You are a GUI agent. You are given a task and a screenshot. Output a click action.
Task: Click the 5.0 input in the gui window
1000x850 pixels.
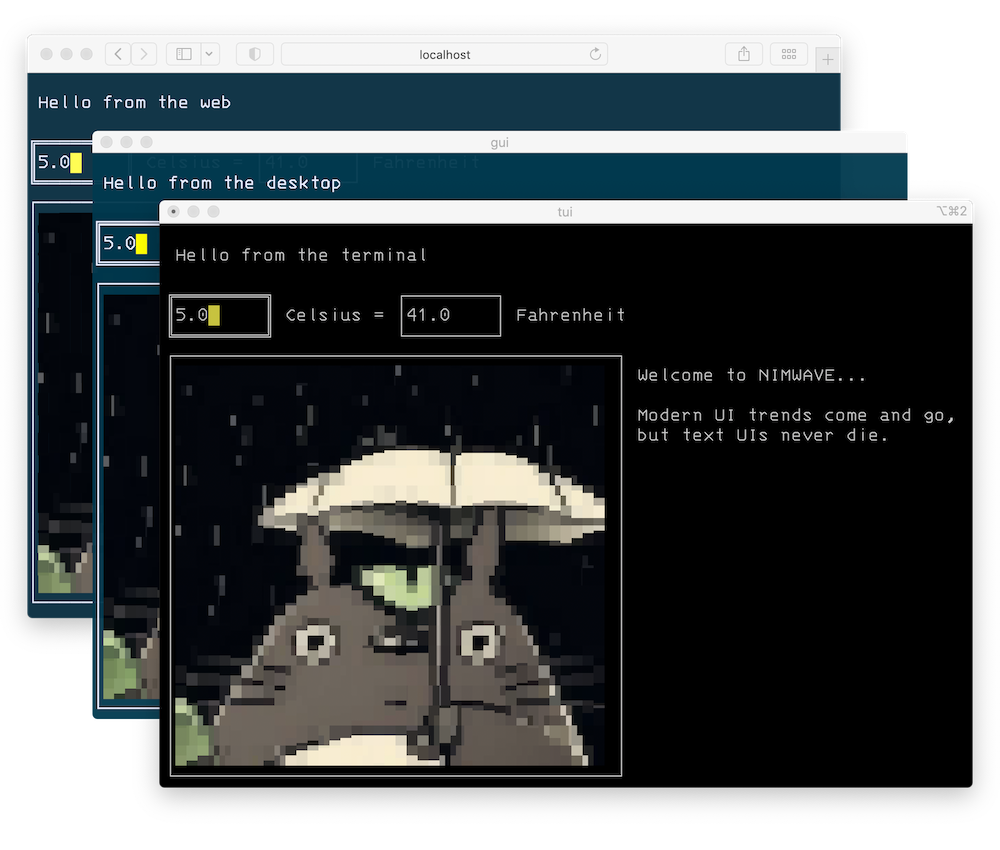tap(128, 243)
